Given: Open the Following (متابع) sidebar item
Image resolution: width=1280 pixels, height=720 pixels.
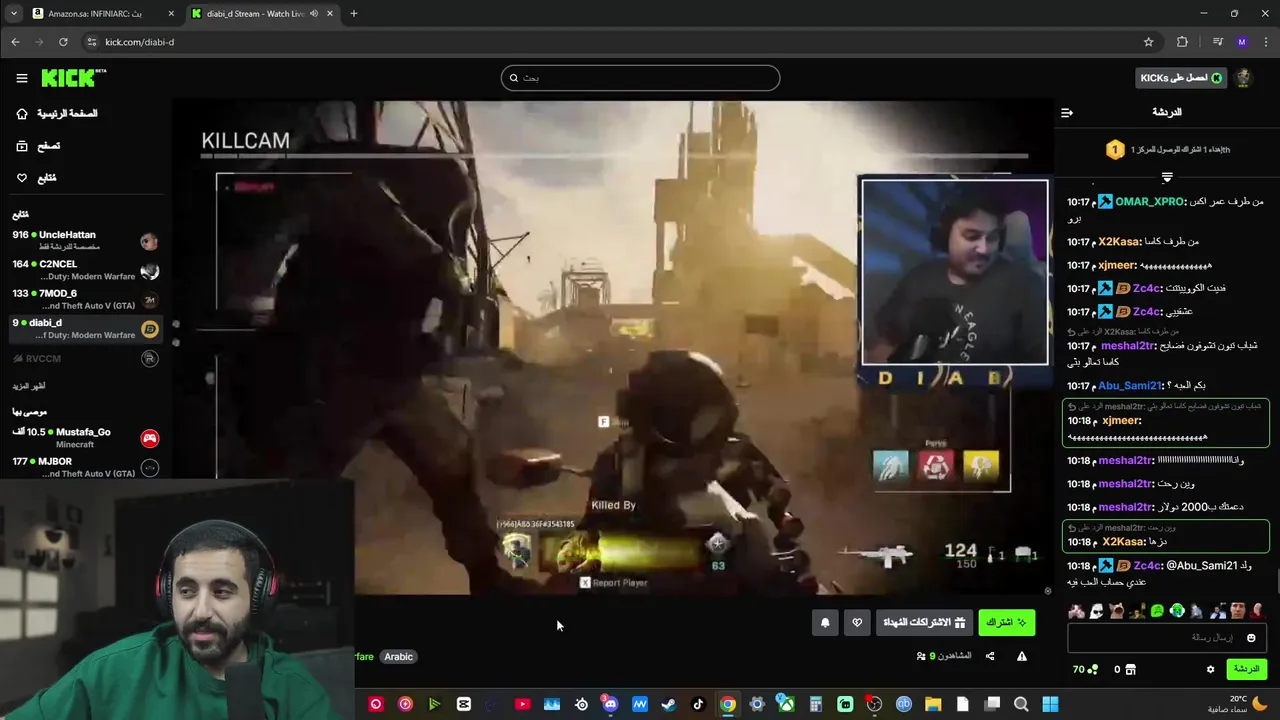Looking at the screenshot, I should click(36, 178).
